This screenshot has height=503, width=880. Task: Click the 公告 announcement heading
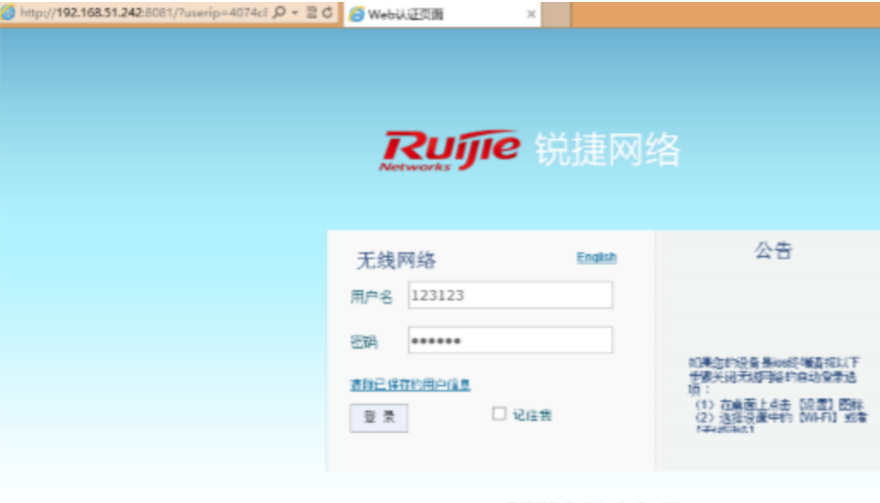click(773, 251)
